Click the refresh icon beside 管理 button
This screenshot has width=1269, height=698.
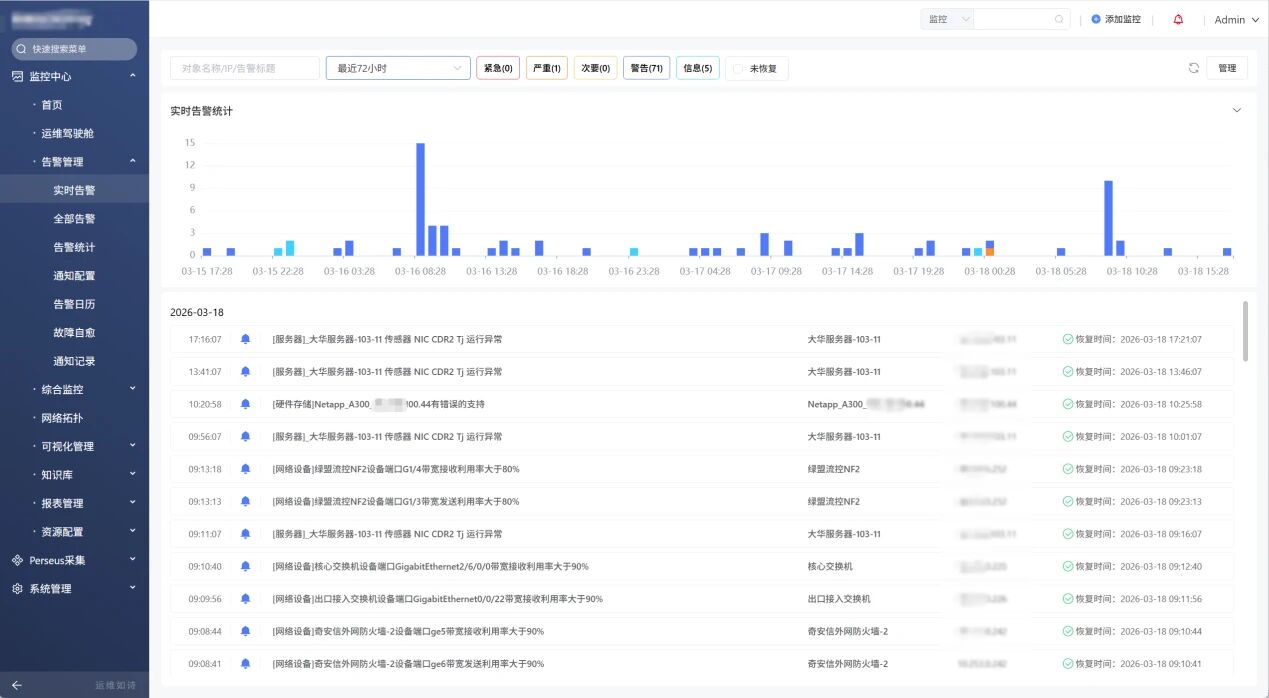coord(1193,68)
